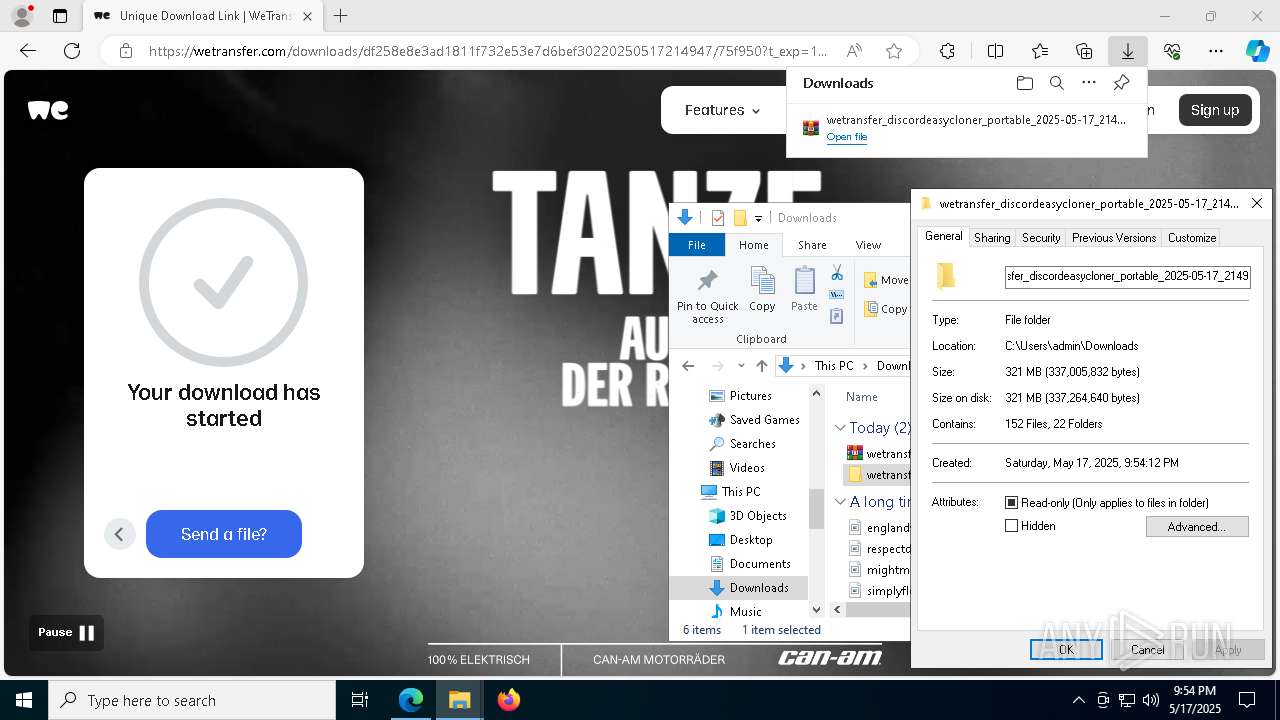Pin the Downloads panel

(1122, 83)
